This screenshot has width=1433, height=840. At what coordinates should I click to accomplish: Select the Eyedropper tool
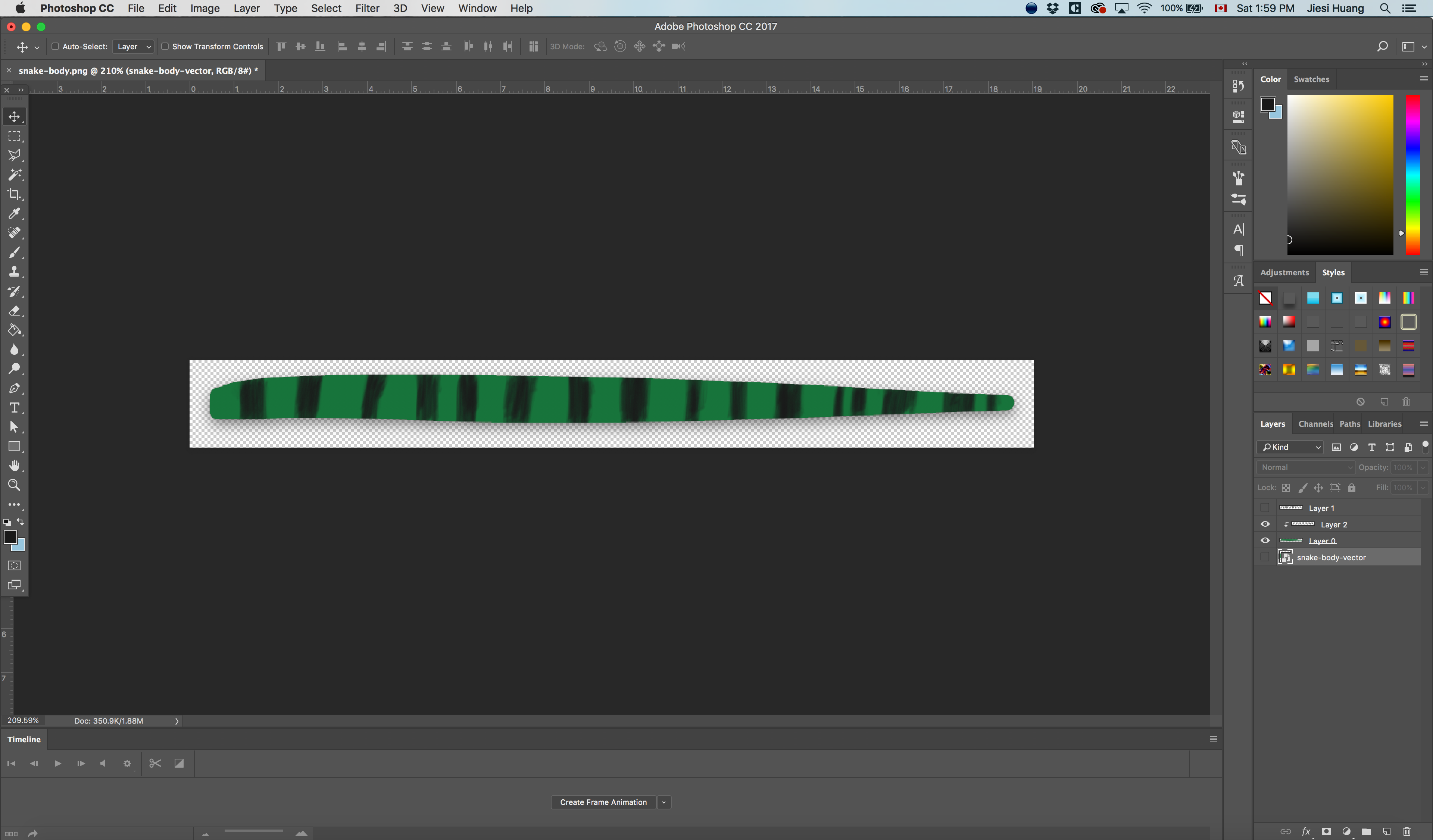pos(14,214)
